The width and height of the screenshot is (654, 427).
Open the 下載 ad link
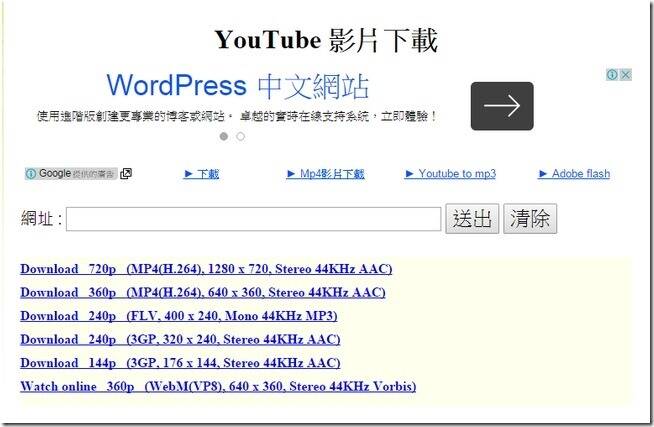201,173
